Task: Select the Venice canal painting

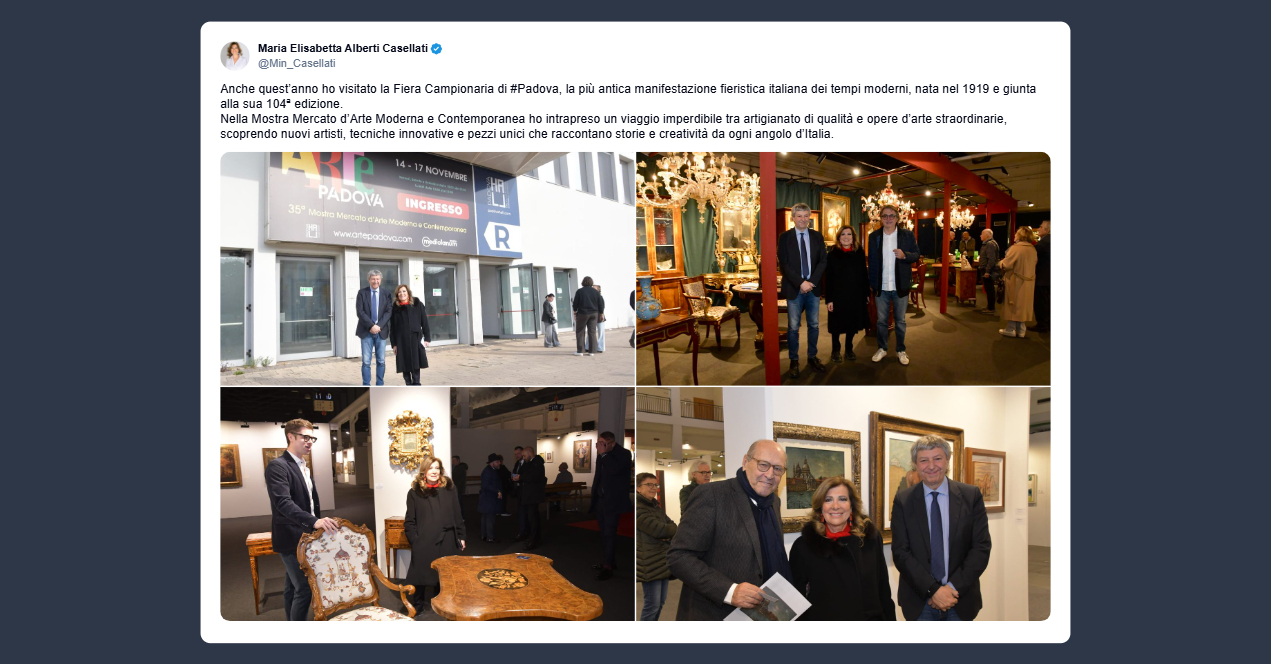Action: tap(816, 474)
